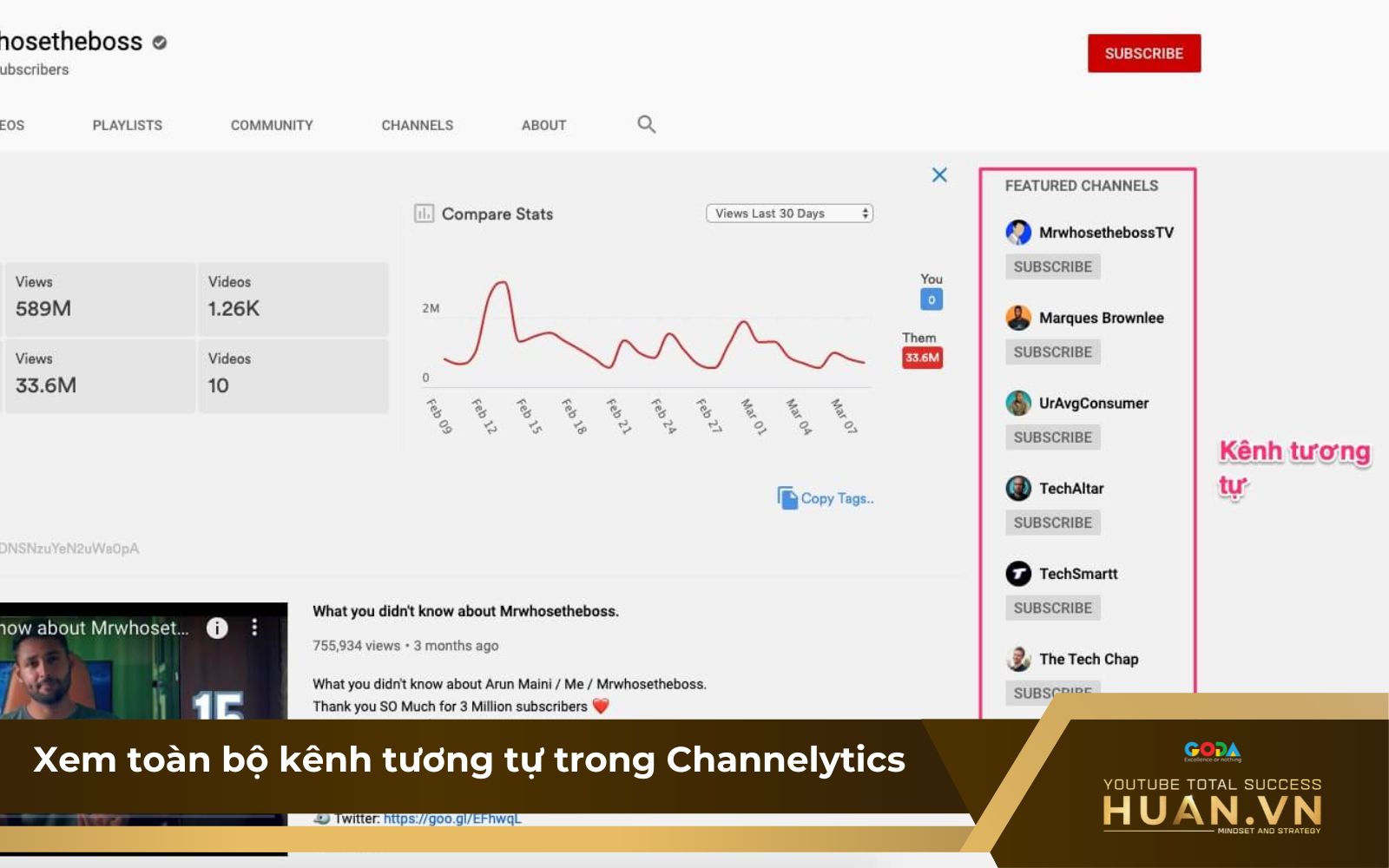Click the '755,934 views' text
The height and width of the screenshot is (868, 1389).
[357, 646]
